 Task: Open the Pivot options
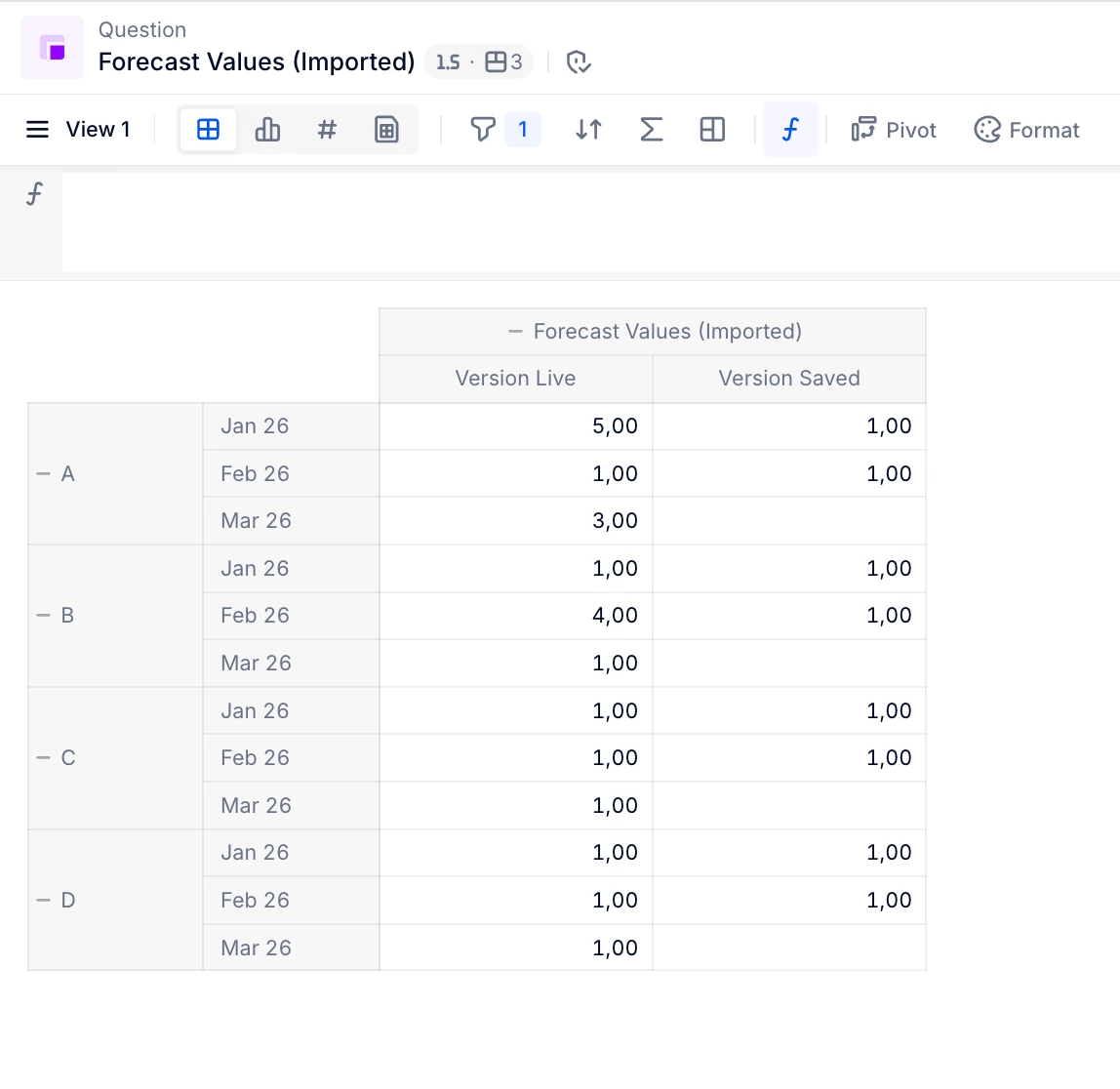tap(894, 130)
